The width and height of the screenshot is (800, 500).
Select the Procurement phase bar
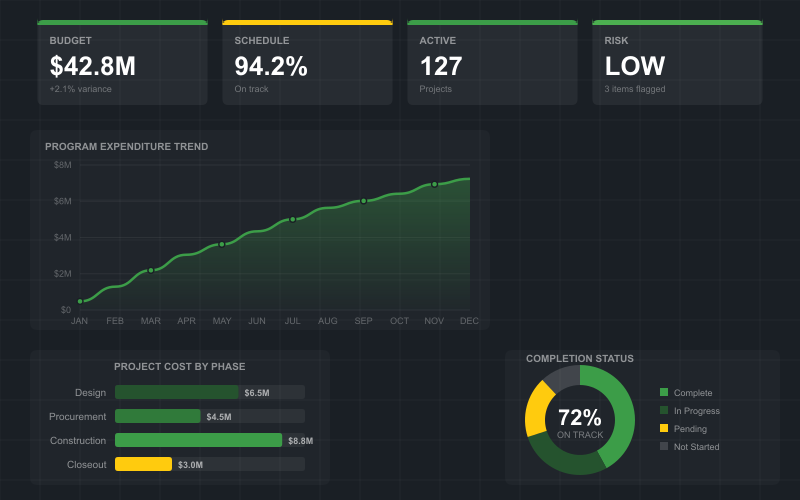[158, 416]
